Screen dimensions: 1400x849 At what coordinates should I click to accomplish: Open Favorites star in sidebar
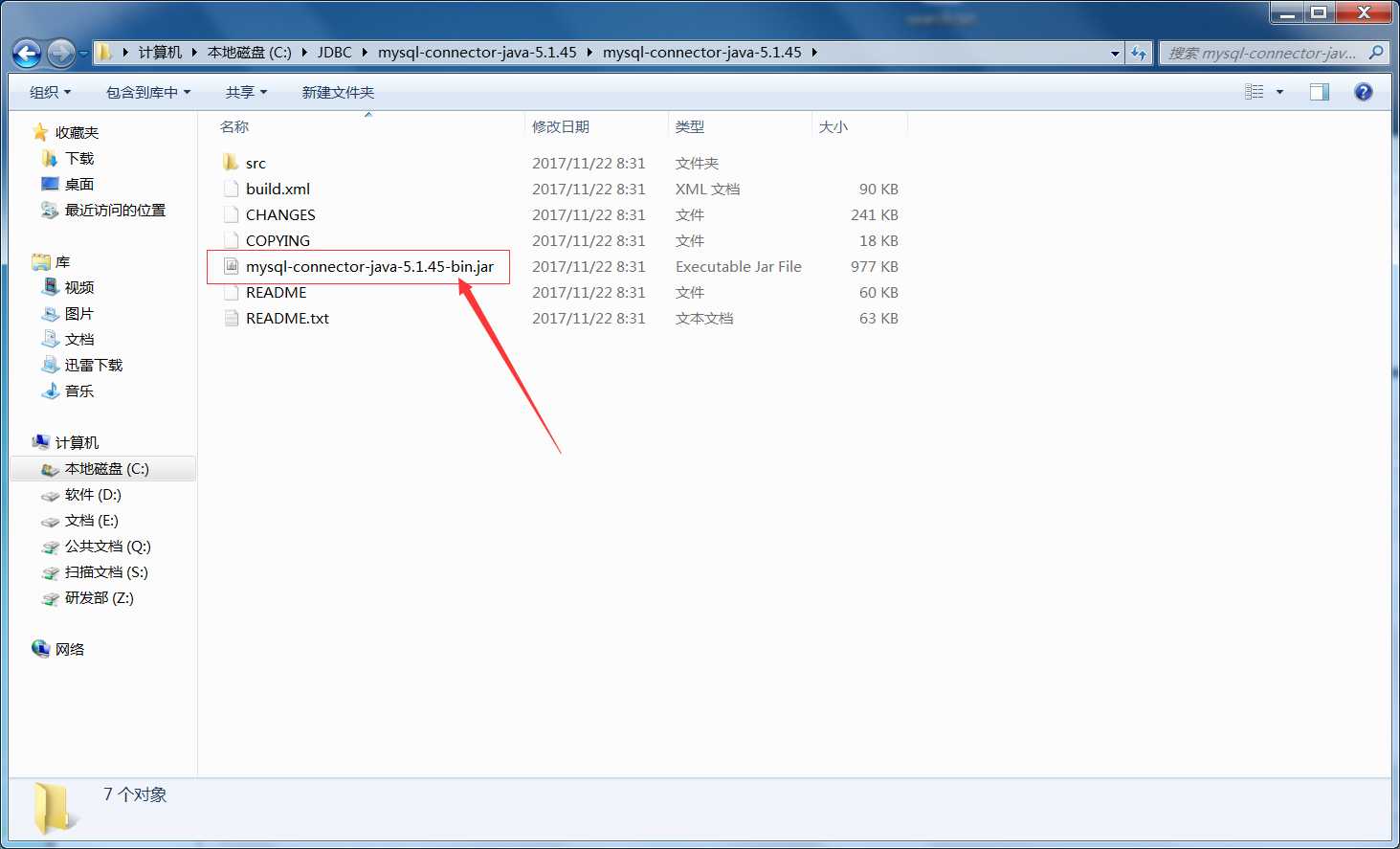[x=40, y=132]
